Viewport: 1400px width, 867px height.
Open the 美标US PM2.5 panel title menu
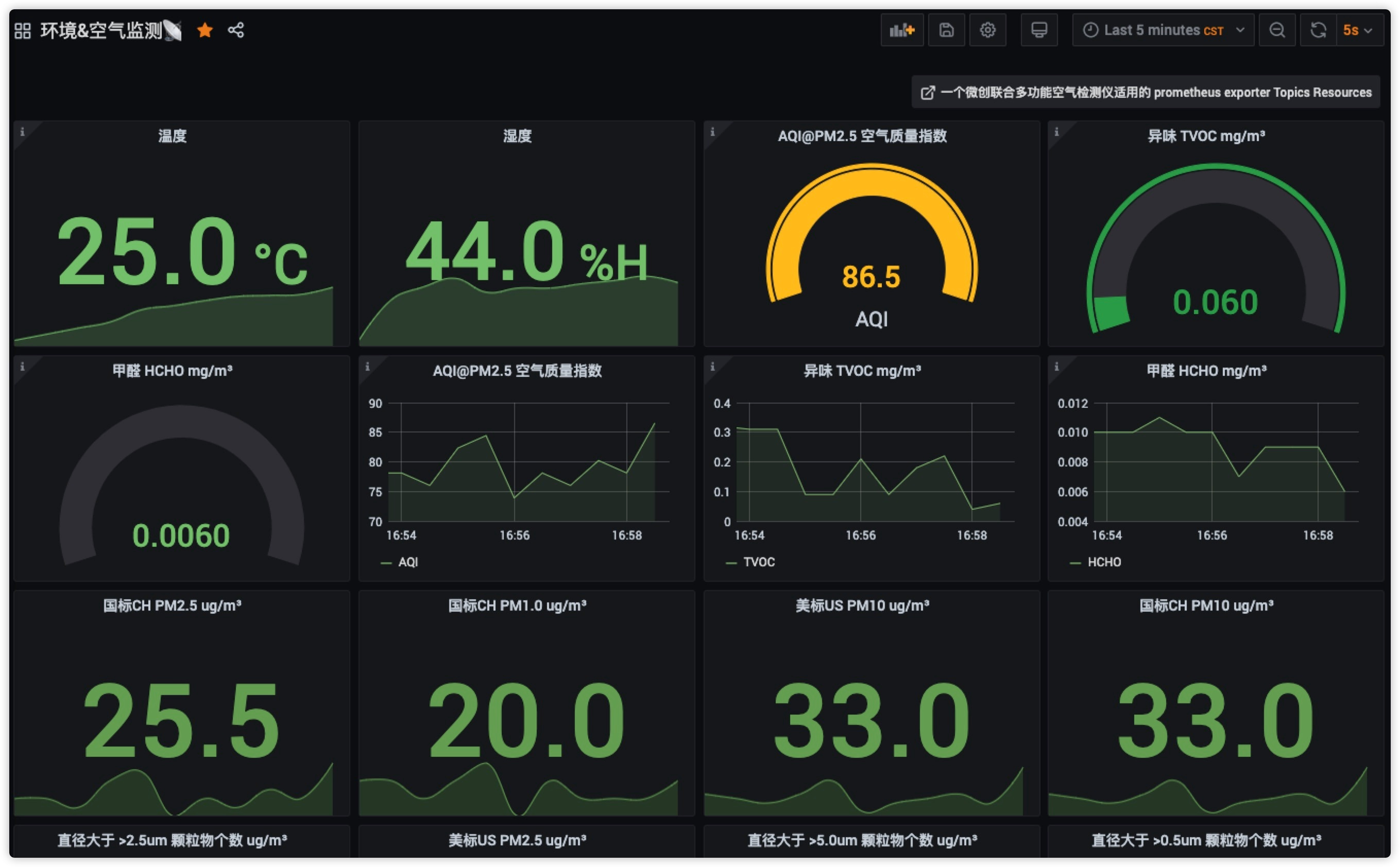coord(517,841)
